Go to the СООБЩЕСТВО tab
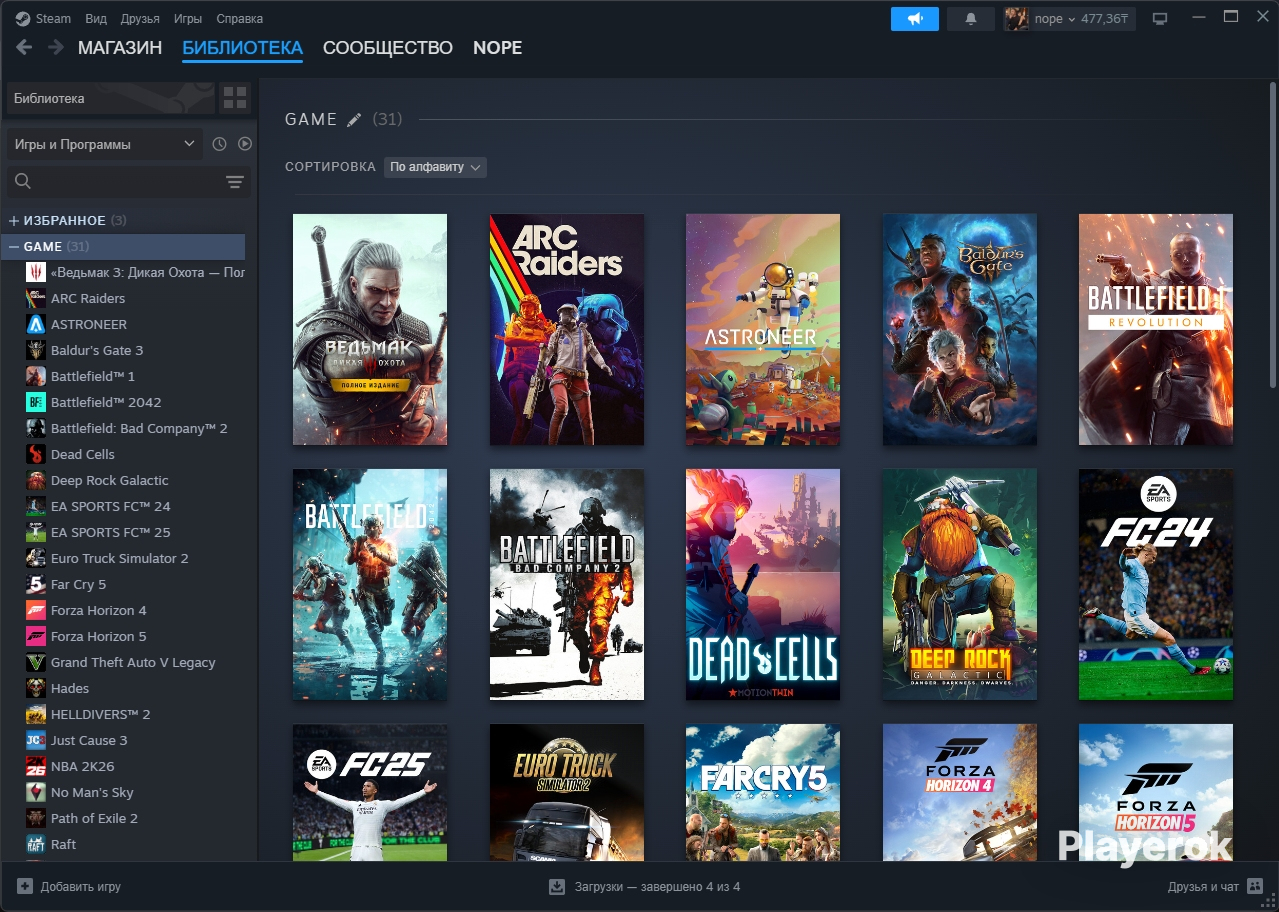 (x=388, y=48)
